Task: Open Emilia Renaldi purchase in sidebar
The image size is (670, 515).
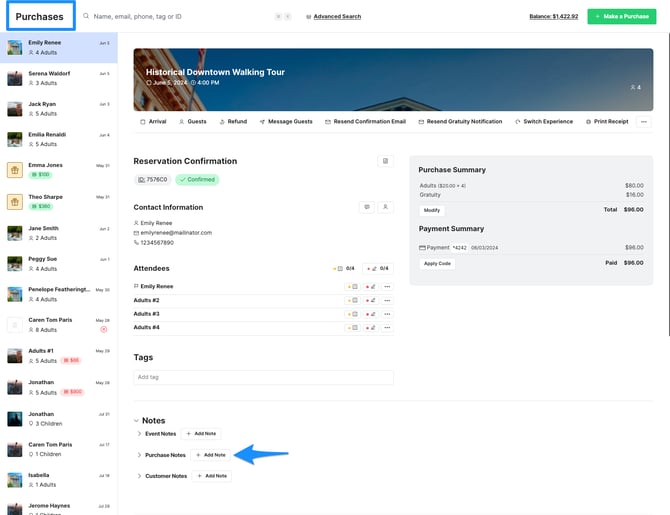Action: 59,139
